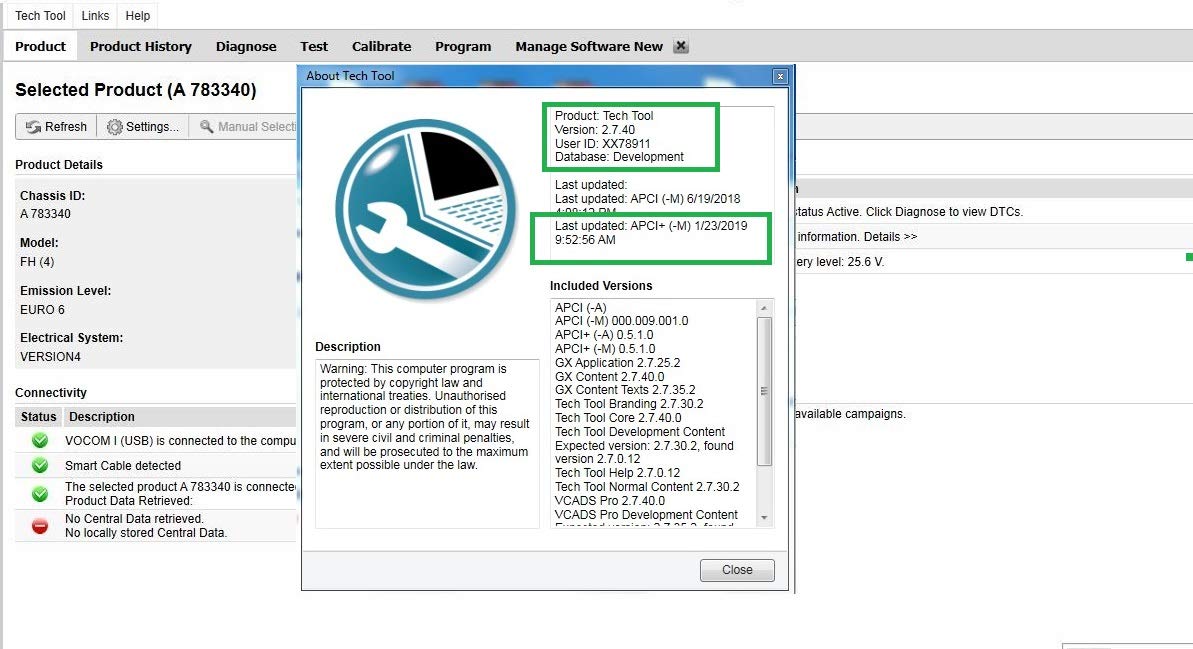Open the Links menu
1193x649 pixels.
(95, 16)
